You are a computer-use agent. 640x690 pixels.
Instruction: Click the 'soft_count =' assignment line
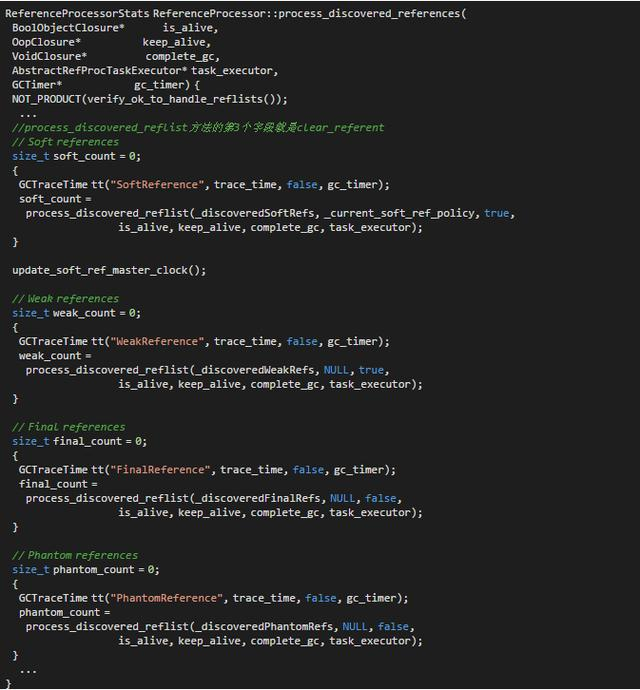55,199
